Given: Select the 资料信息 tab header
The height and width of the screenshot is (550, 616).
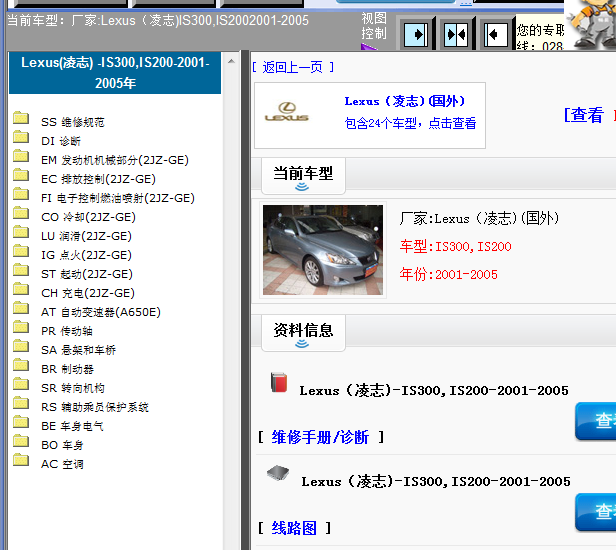Looking at the screenshot, I should [303, 333].
